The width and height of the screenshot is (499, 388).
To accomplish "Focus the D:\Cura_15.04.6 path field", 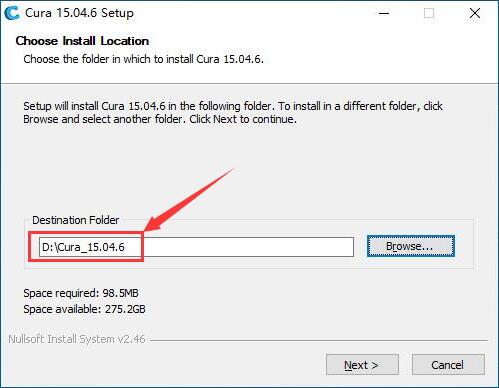I will click(196, 247).
